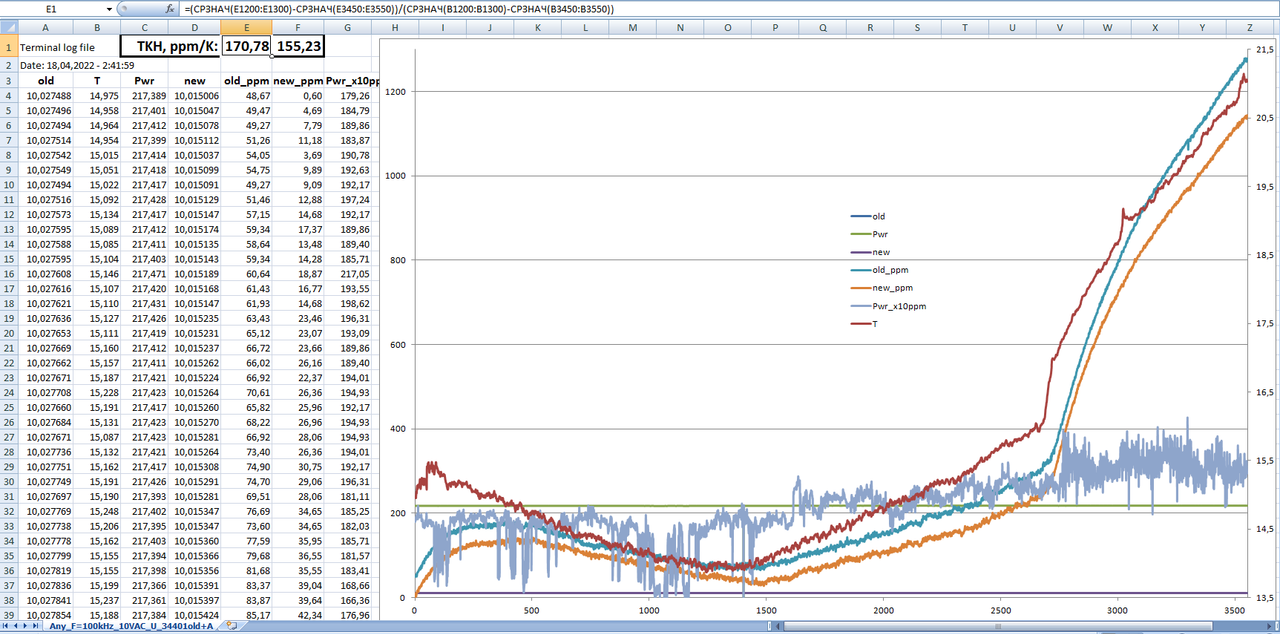The width and height of the screenshot is (1280, 634).
Task: Select column D header
Action: pyautogui.click(x=194, y=27)
